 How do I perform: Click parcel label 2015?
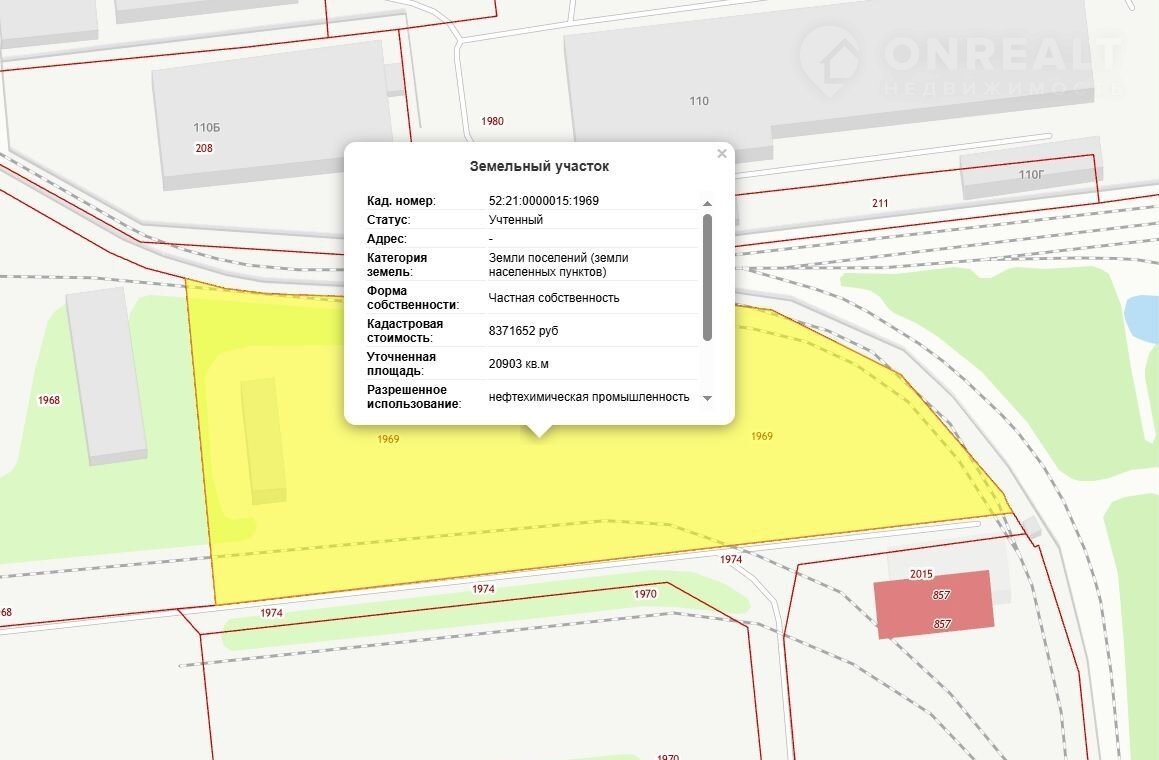(921, 574)
